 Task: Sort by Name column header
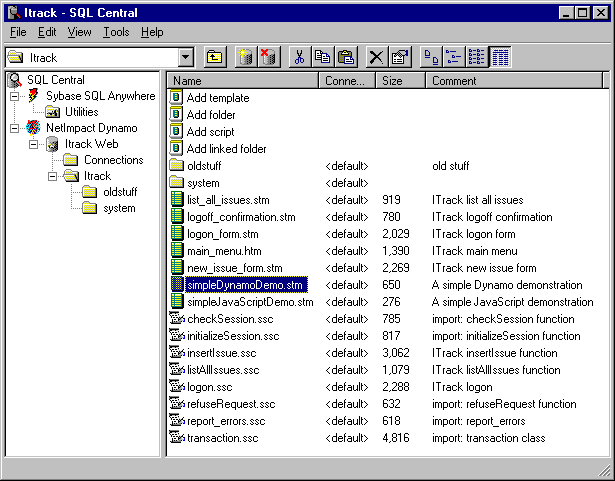[x=243, y=80]
